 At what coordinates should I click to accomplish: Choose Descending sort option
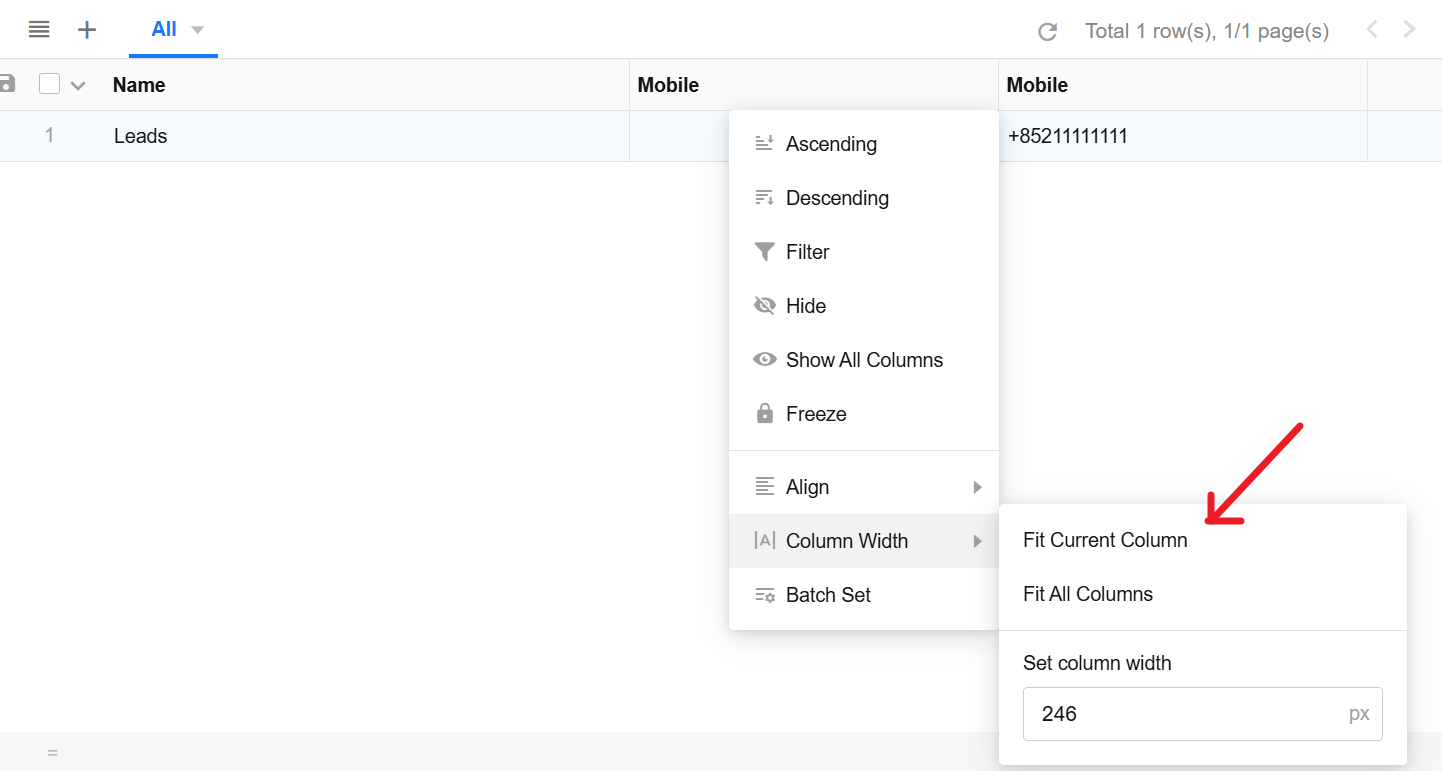[x=836, y=198]
